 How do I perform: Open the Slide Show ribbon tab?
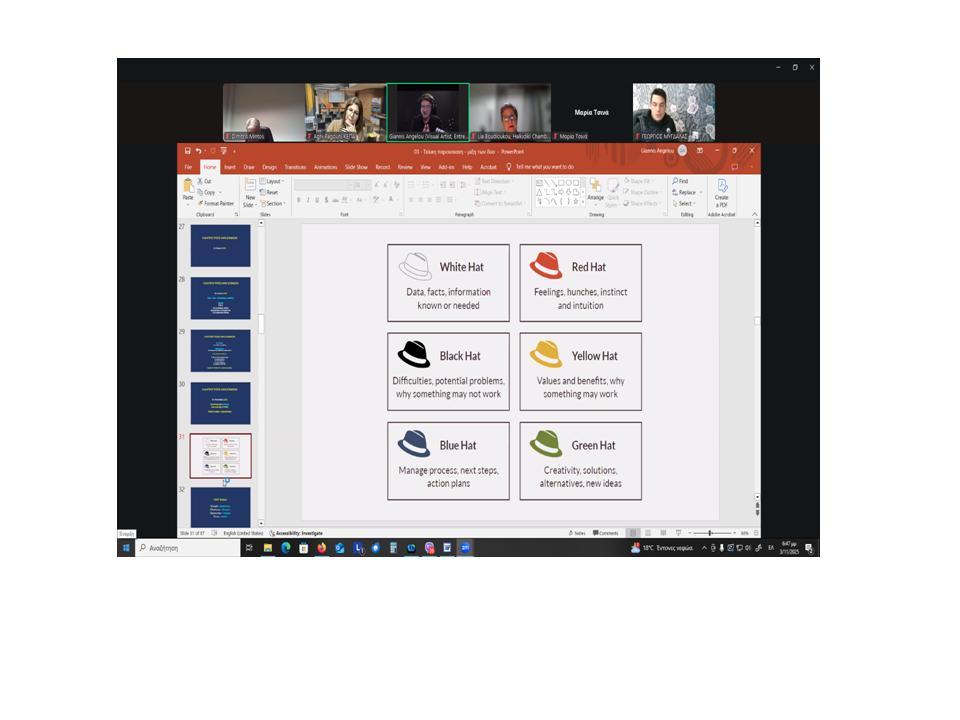(356, 167)
